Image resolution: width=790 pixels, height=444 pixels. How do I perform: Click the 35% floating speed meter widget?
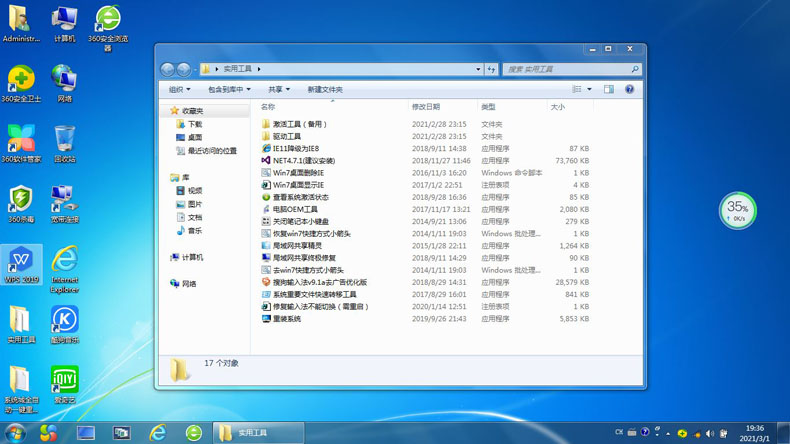pos(737,210)
